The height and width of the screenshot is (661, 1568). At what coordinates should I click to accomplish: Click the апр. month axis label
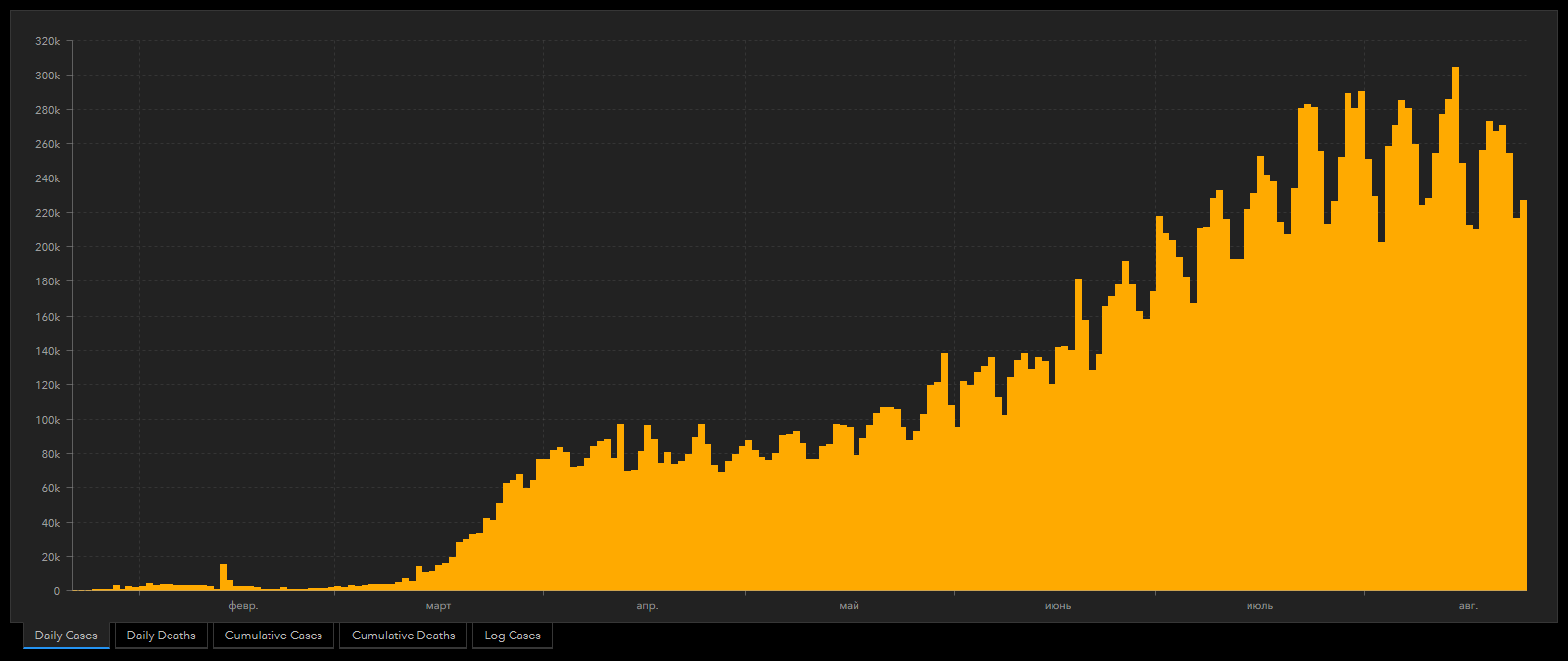pyautogui.click(x=647, y=606)
